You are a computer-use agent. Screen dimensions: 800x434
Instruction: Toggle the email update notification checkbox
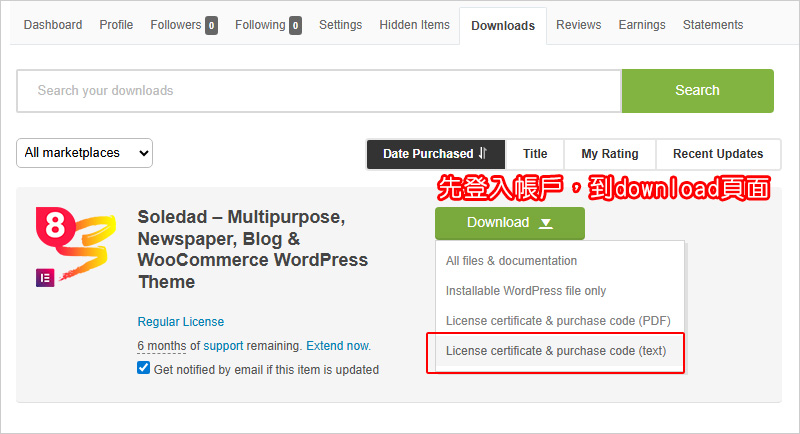[x=144, y=369]
